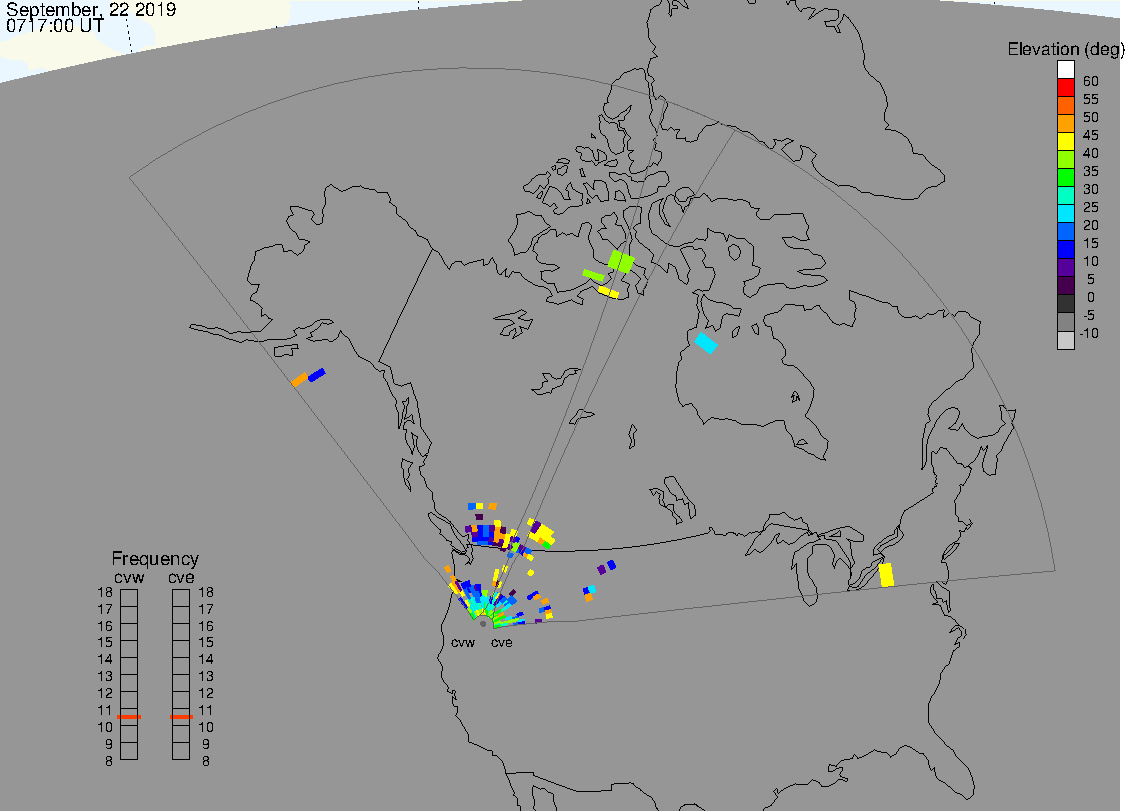Click the '8' label beside the cve bar
The image size is (1125, 811).
click(206, 761)
